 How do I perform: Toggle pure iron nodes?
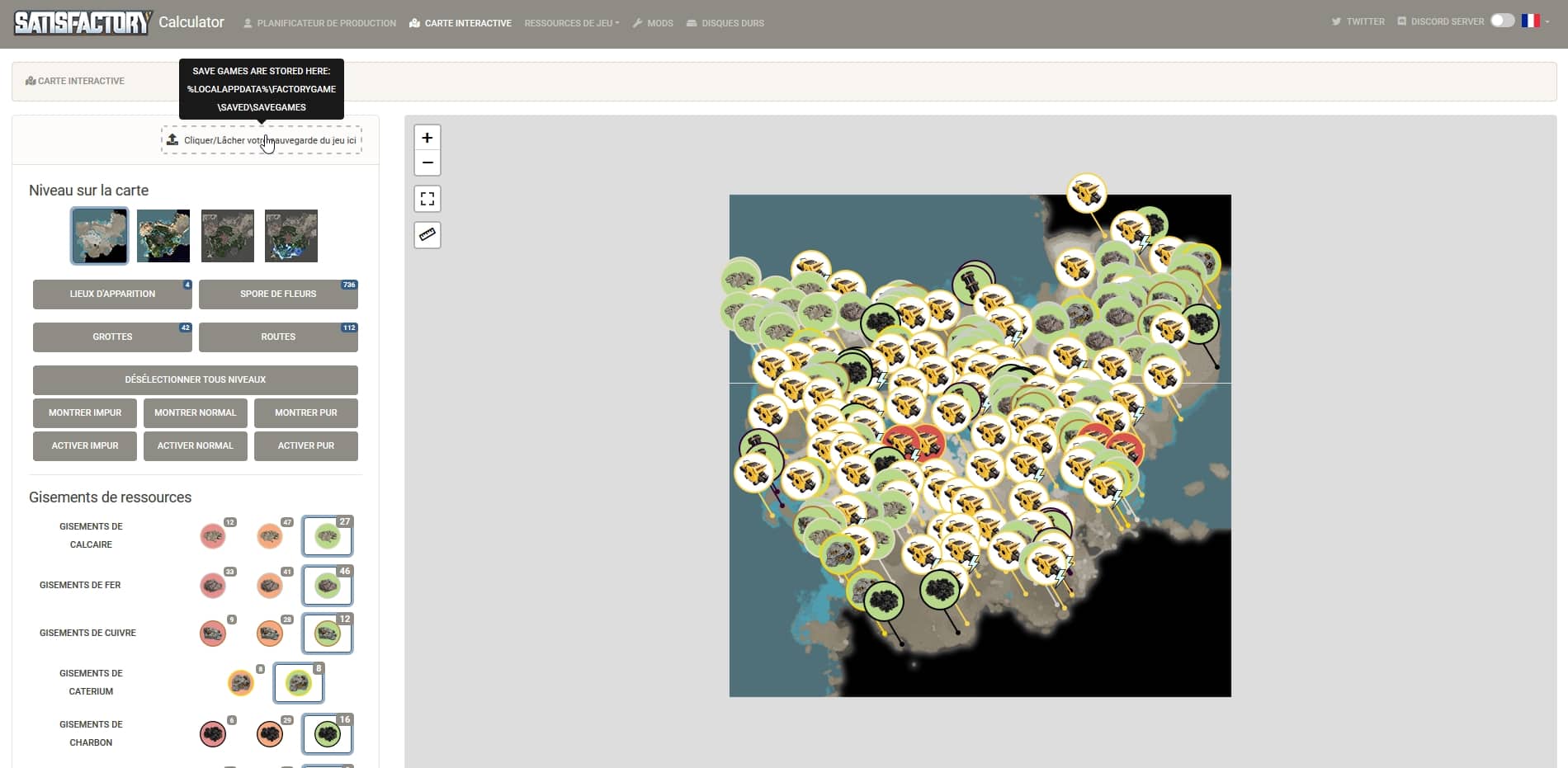click(x=328, y=586)
